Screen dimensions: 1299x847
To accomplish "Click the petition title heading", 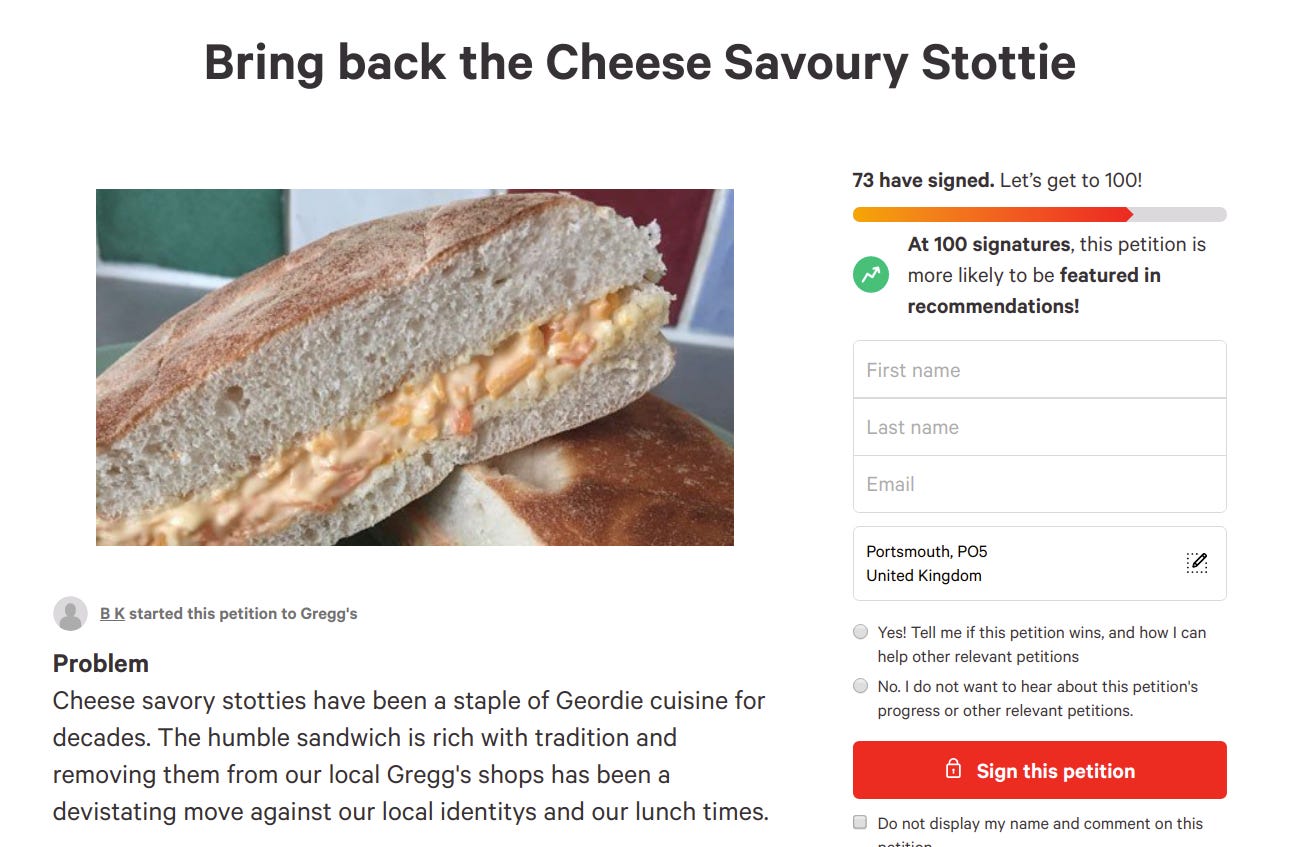I will (640, 62).
